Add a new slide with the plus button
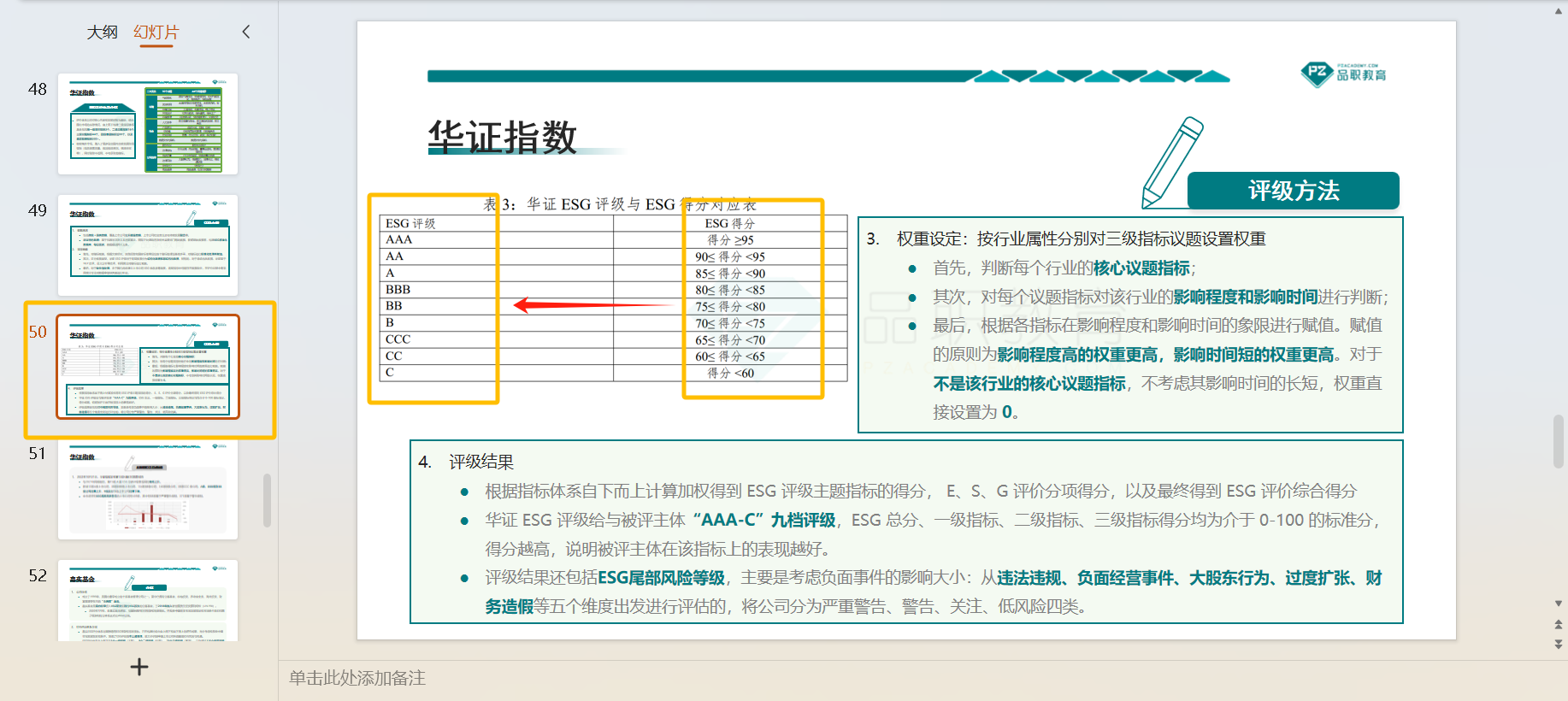 click(x=139, y=667)
